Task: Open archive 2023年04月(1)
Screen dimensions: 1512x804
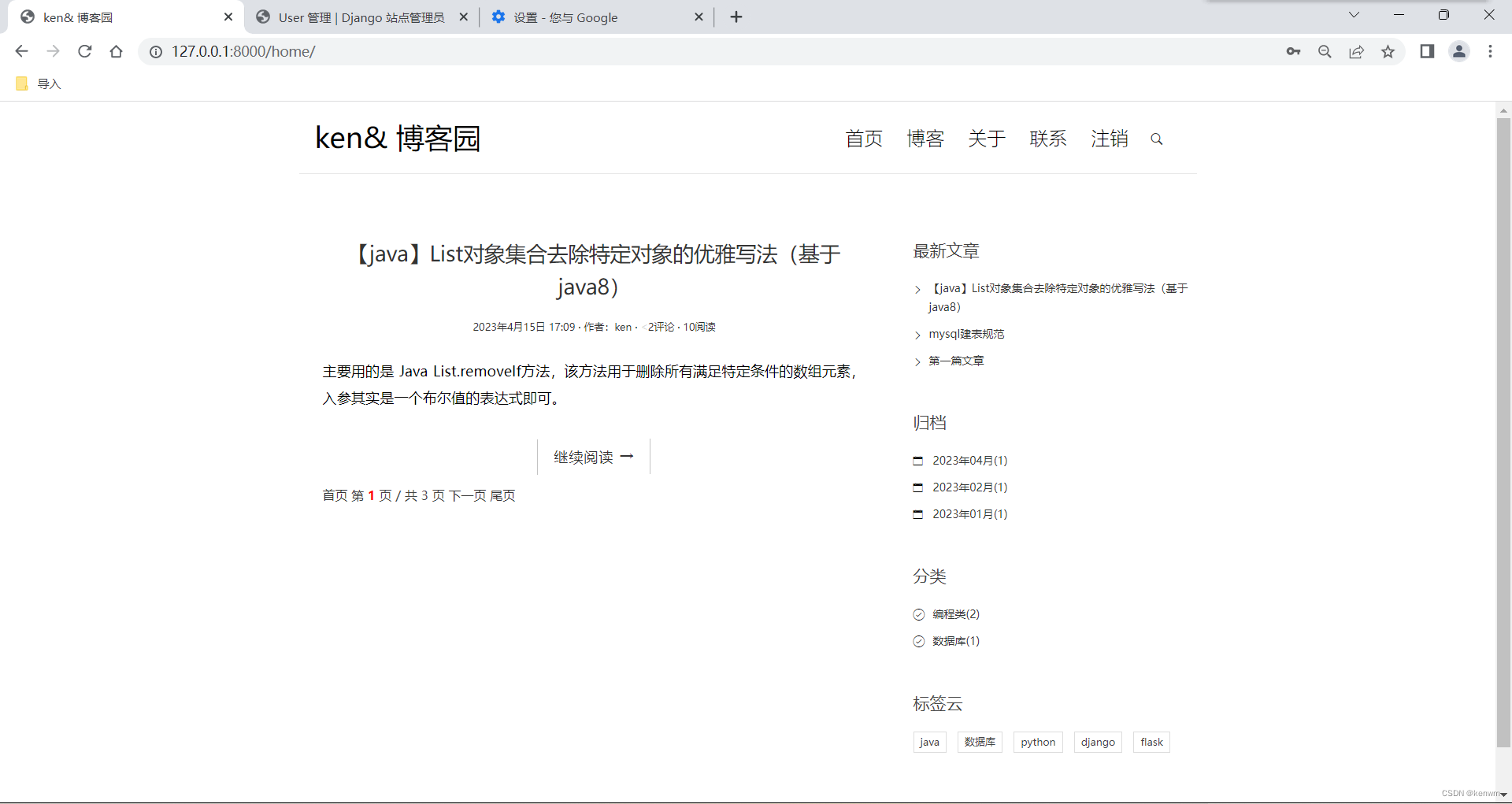Action: 970,461
